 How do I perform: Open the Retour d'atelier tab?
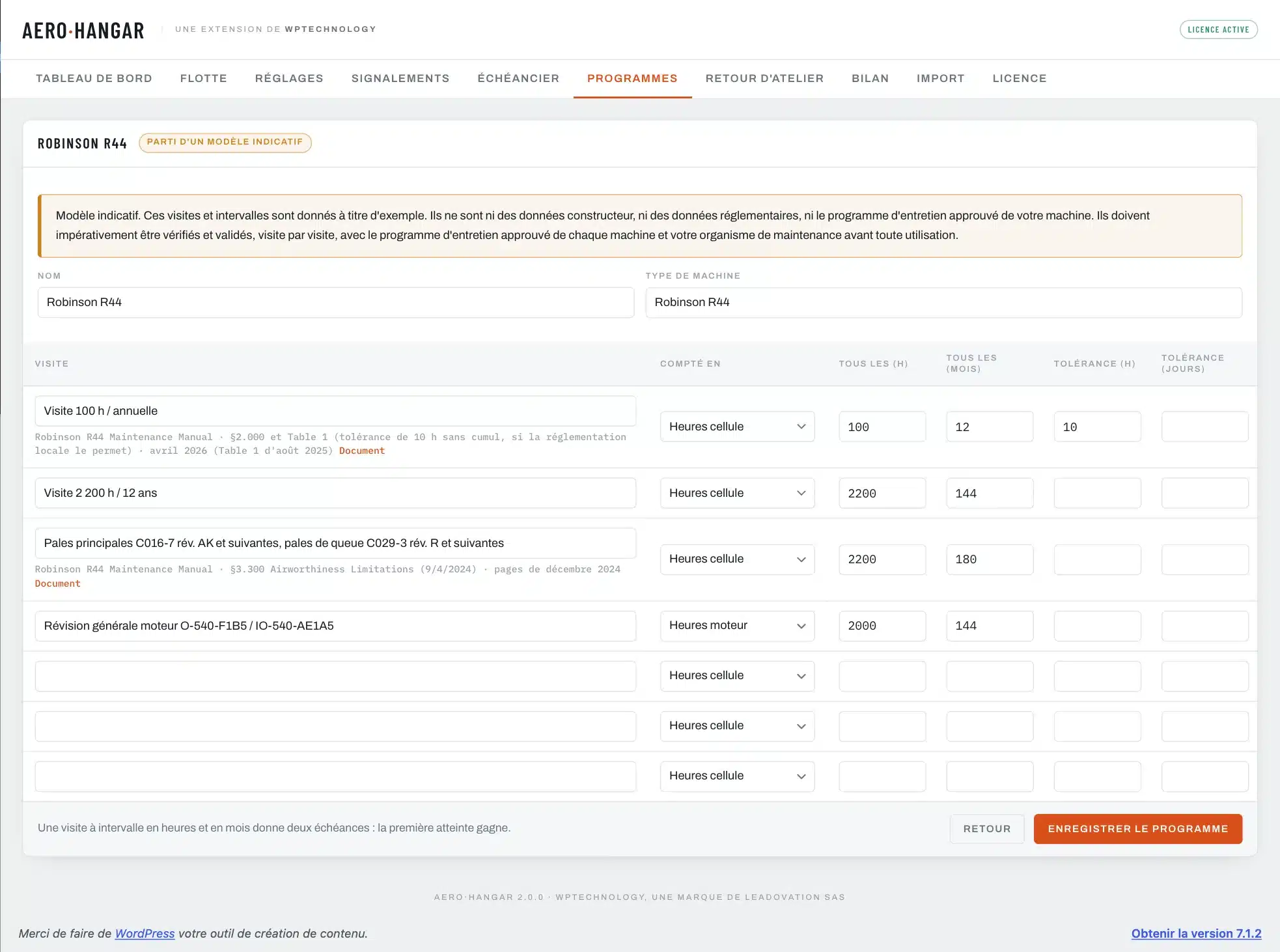[764, 78]
